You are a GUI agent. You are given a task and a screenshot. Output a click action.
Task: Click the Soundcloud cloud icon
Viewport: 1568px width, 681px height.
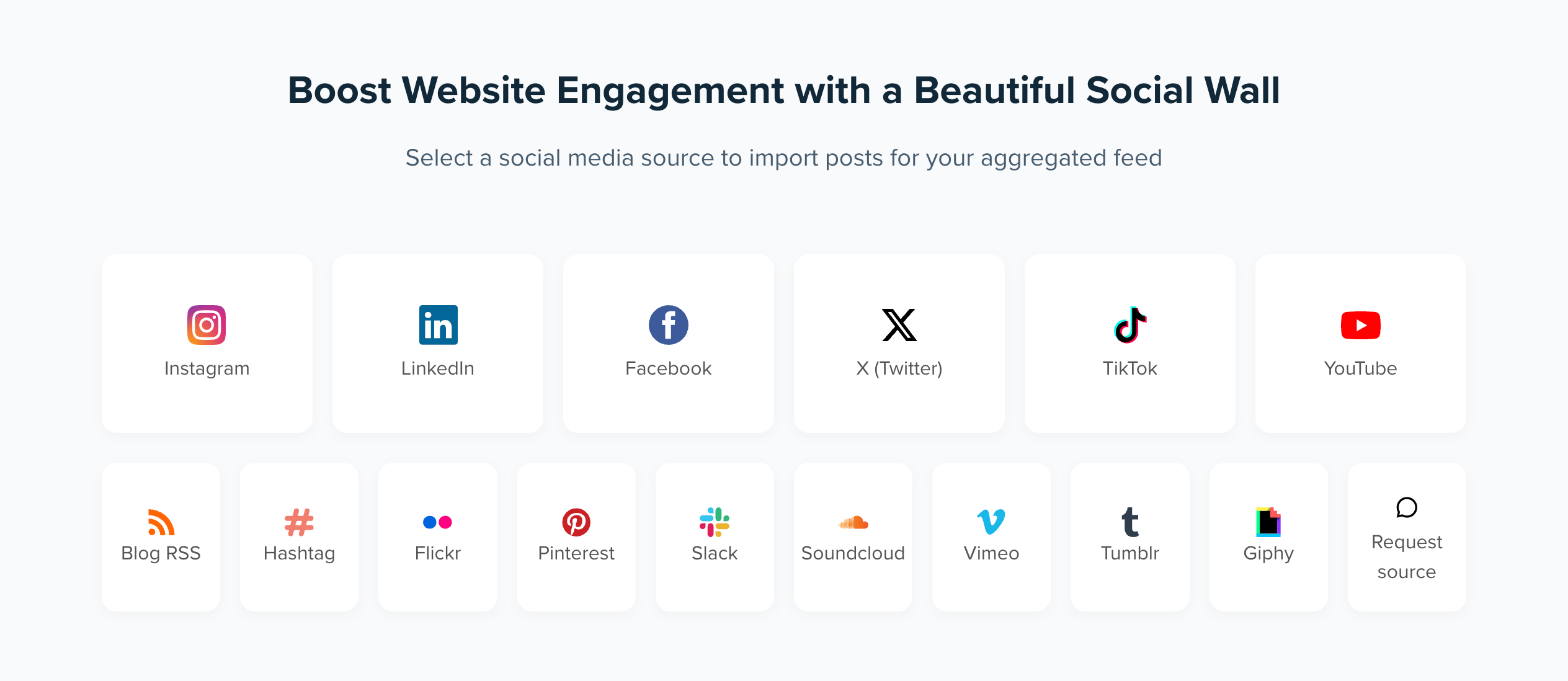(853, 523)
